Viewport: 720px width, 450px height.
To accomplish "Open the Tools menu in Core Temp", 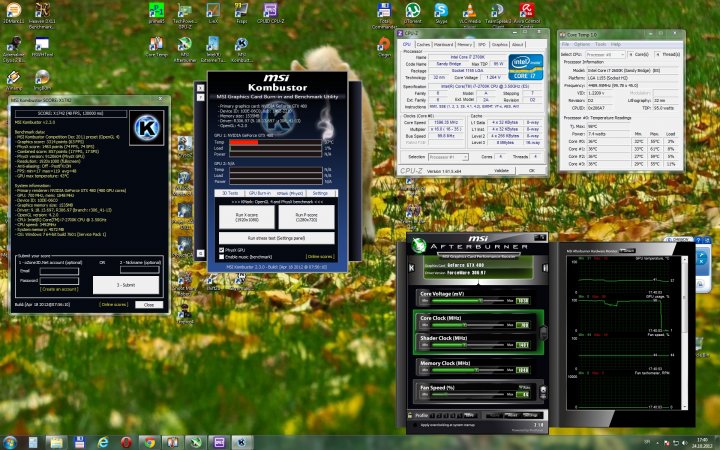I will click(601, 45).
